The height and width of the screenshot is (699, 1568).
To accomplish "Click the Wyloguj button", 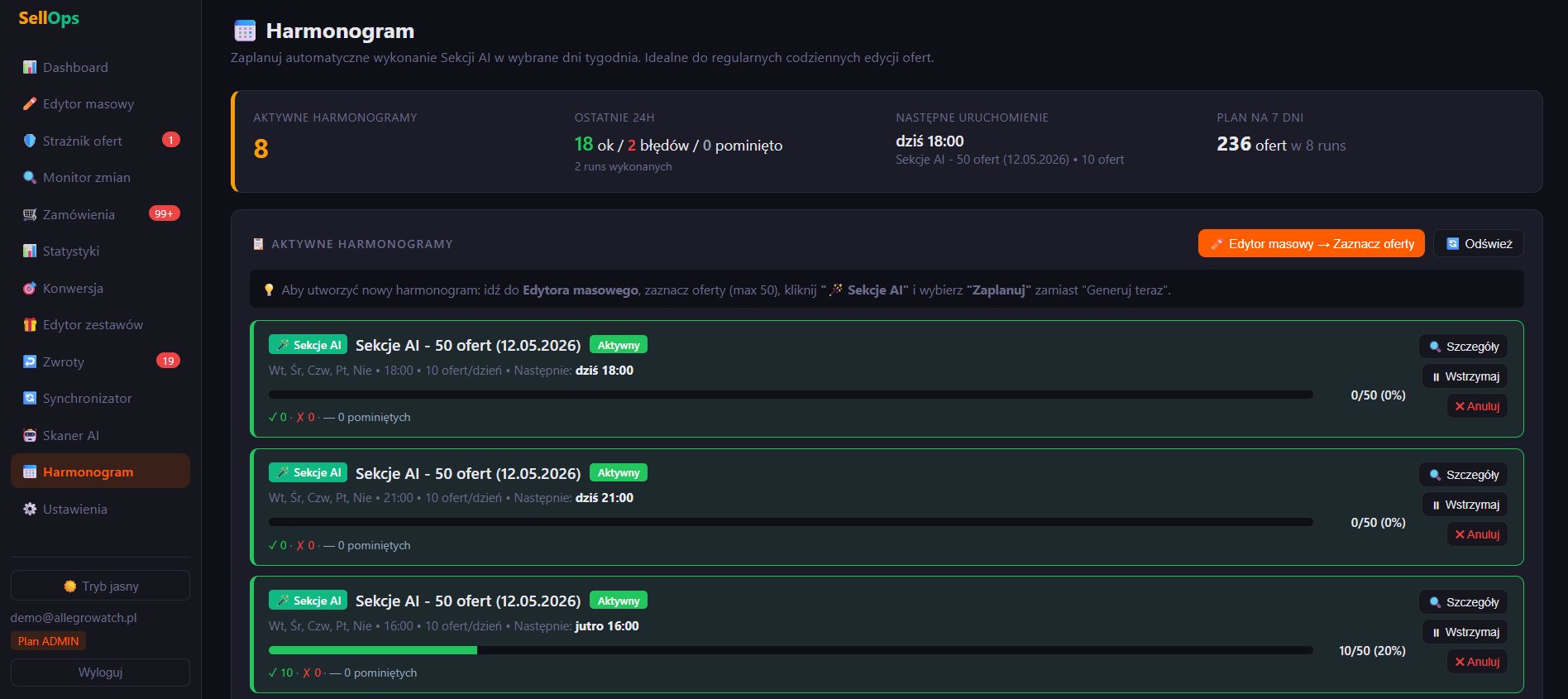I will pos(100,673).
